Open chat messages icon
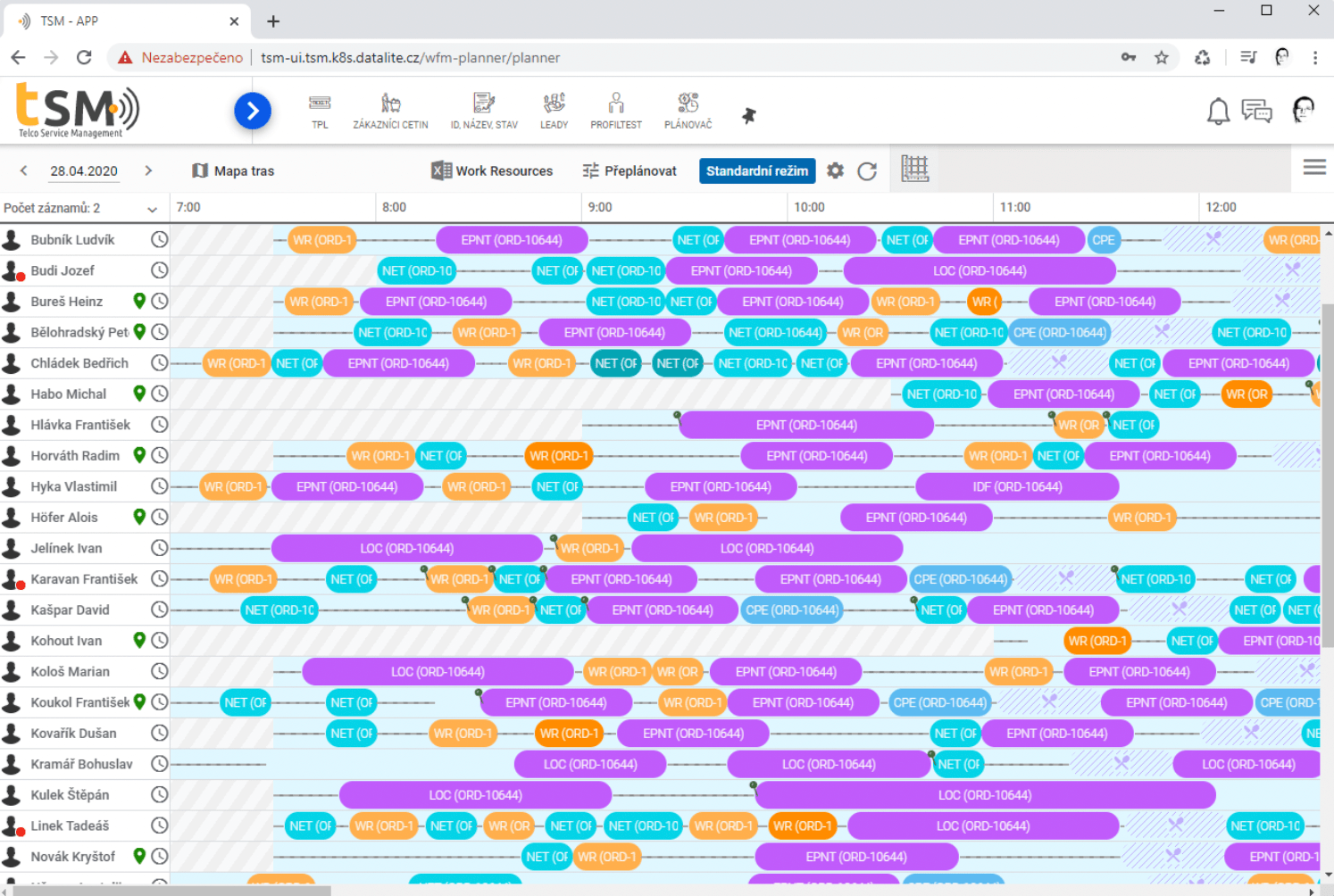The width and height of the screenshot is (1334, 896). coord(1256,112)
